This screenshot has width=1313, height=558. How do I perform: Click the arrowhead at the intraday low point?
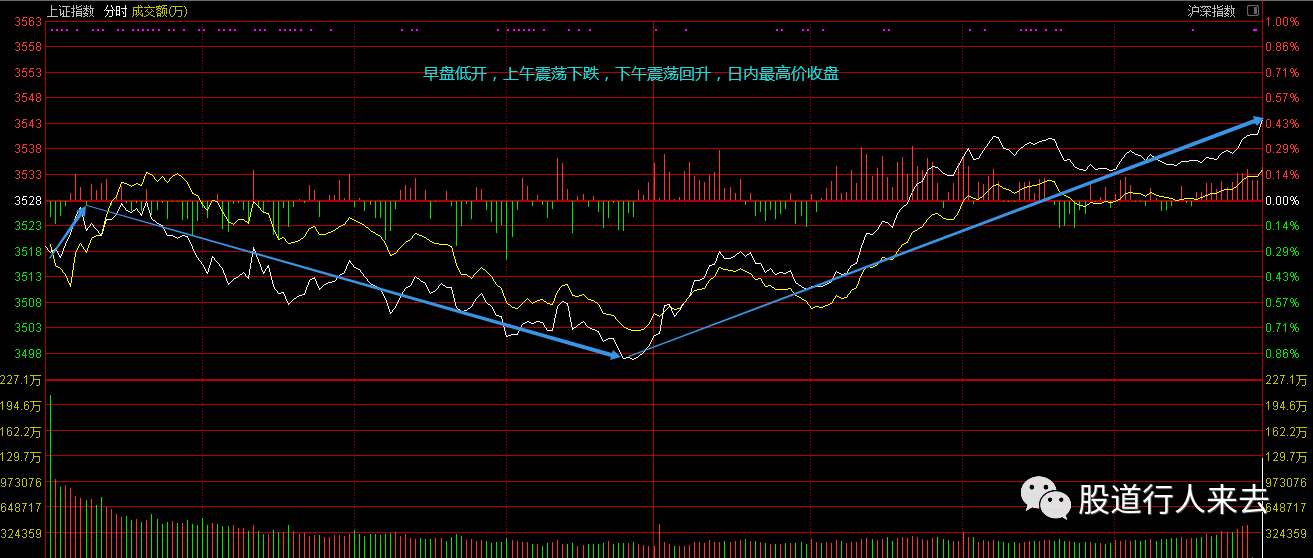[615, 354]
